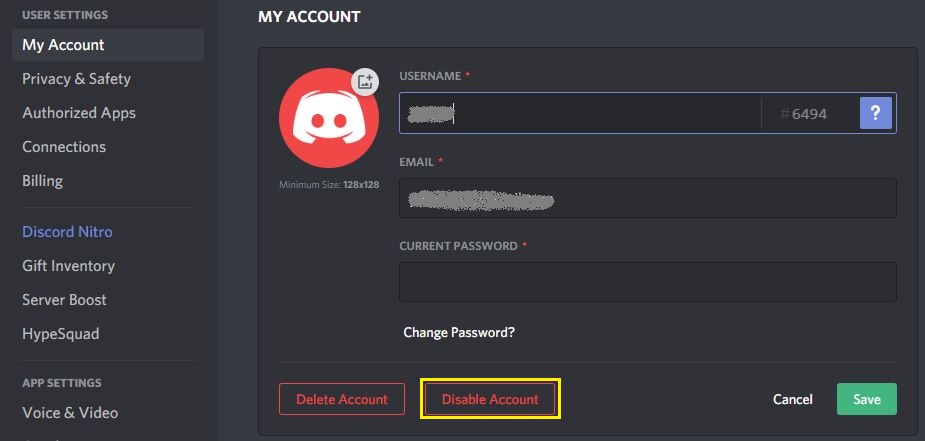Click the upload avatar image icon
This screenshot has width=925, height=441.
[365, 81]
